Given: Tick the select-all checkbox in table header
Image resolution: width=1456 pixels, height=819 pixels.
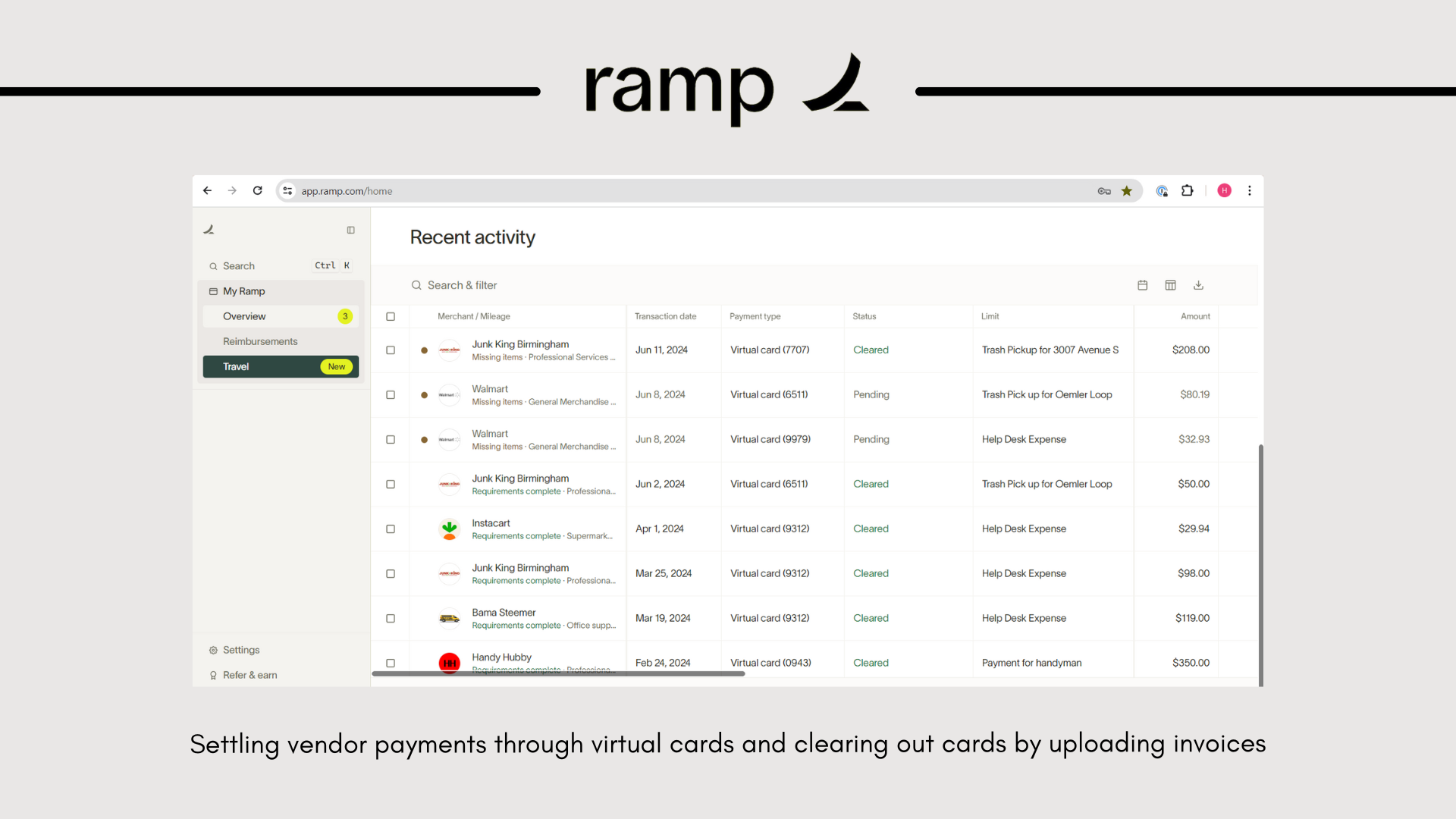Looking at the screenshot, I should coord(391,316).
